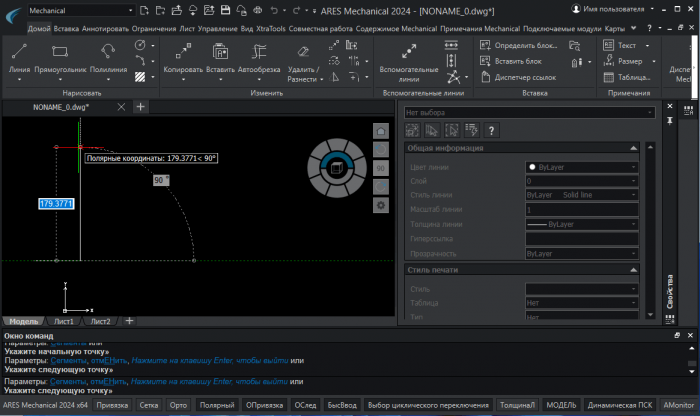Toggle Привязка snap in status bar
Viewport: 700px width, 416px height.
pos(112,405)
